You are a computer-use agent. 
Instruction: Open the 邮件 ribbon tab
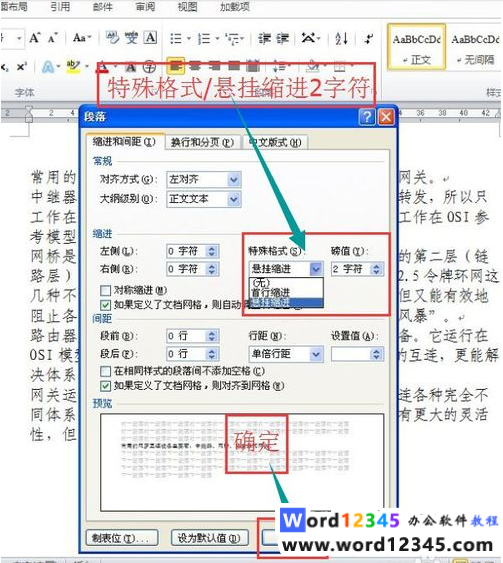point(103,6)
